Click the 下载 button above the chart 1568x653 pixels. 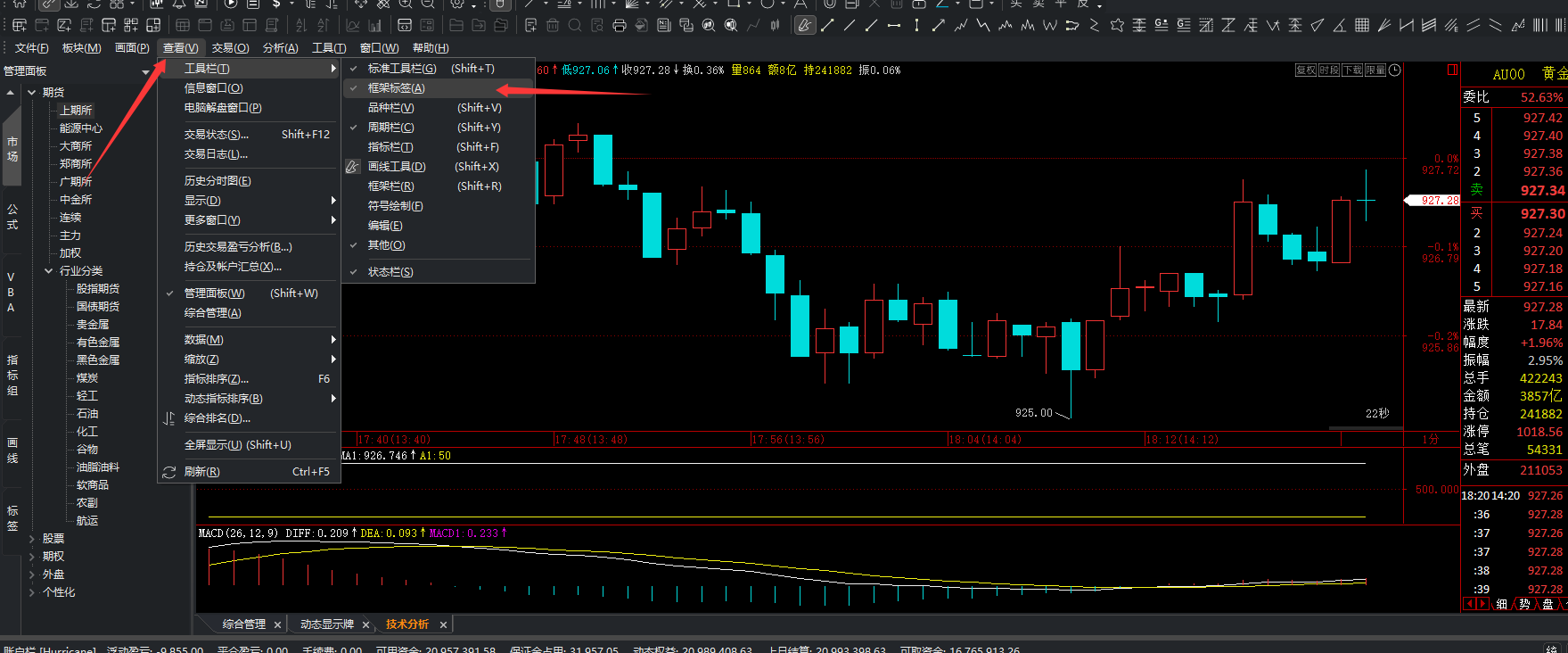[x=1352, y=70]
